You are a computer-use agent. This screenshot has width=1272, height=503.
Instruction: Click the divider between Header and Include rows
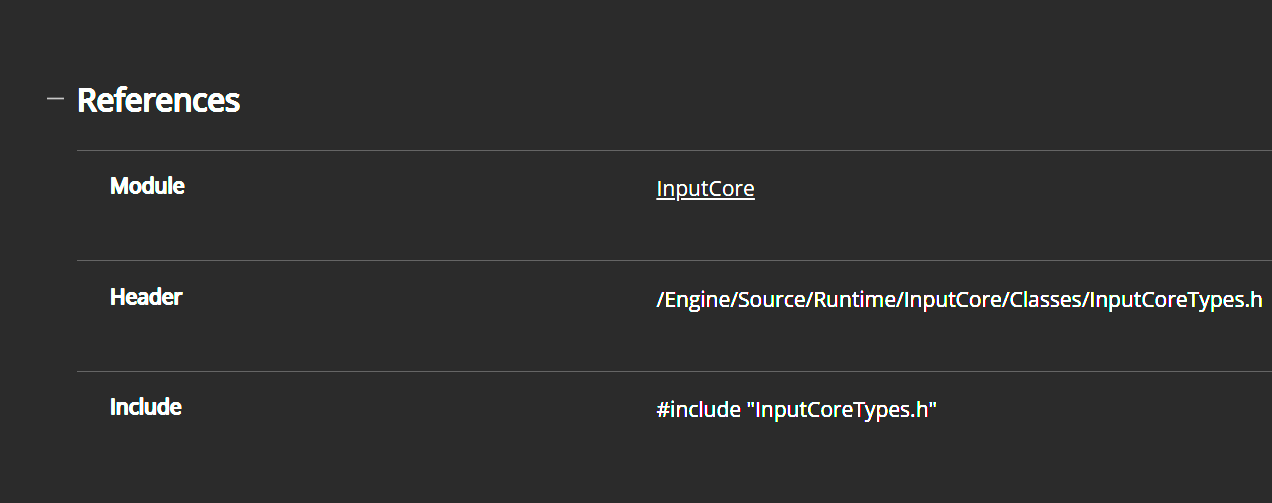click(600, 371)
